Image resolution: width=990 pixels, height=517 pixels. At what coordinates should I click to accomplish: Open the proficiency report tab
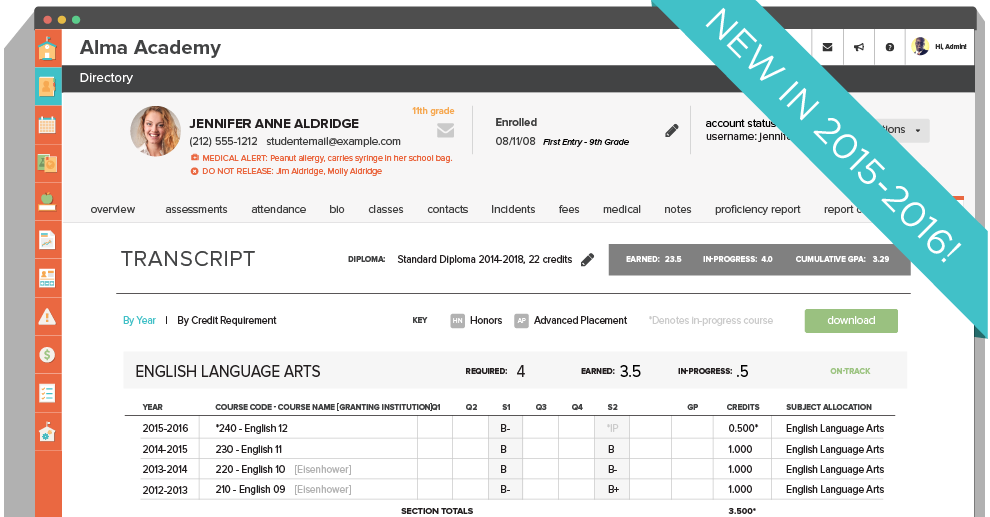coord(757,210)
